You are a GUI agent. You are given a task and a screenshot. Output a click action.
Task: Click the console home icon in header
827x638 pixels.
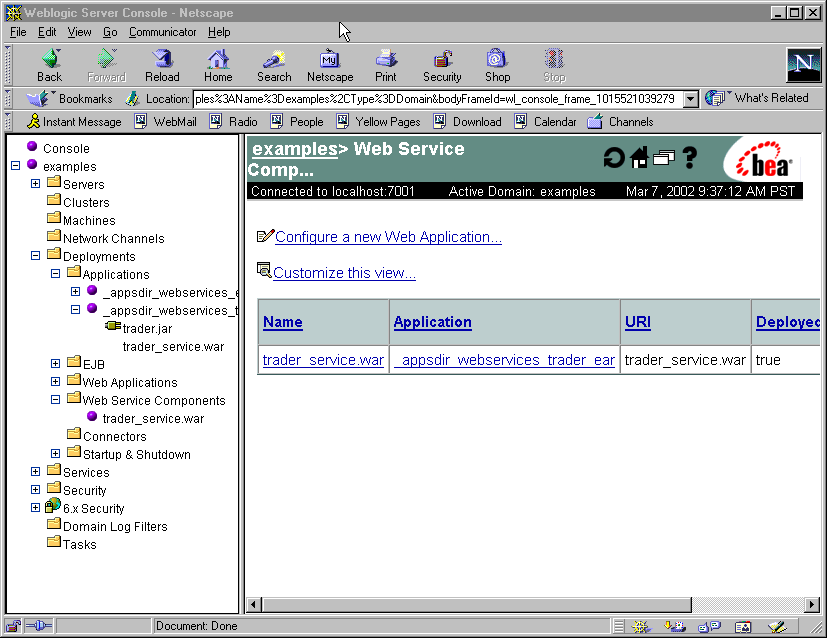[639, 158]
